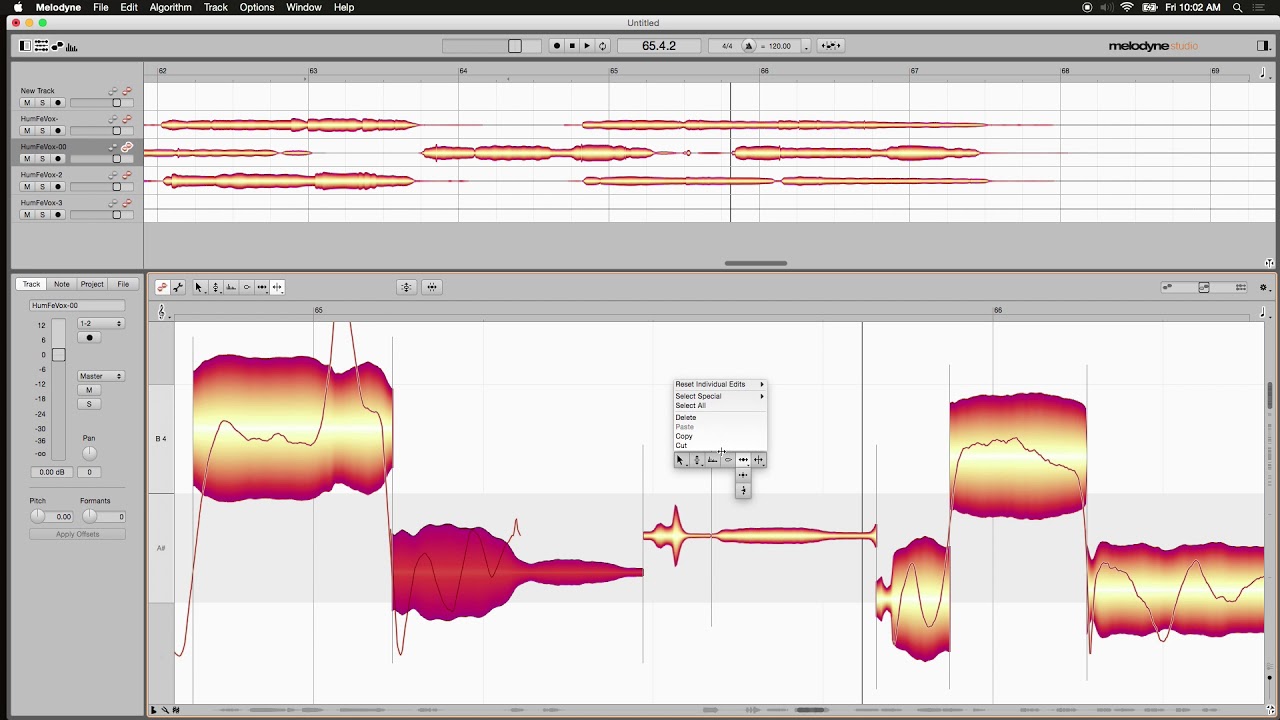Viewport: 1280px width, 720px height.
Task: Select the formant tool in note editor toolbar
Action: click(x=231, y=287)
